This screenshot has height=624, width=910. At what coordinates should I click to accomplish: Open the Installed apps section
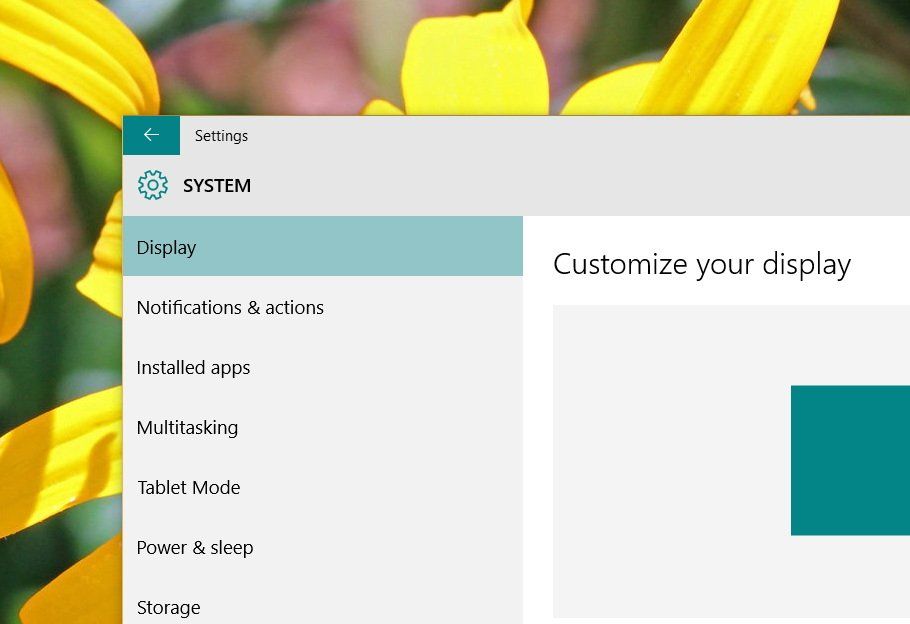(x=323, y=367)
